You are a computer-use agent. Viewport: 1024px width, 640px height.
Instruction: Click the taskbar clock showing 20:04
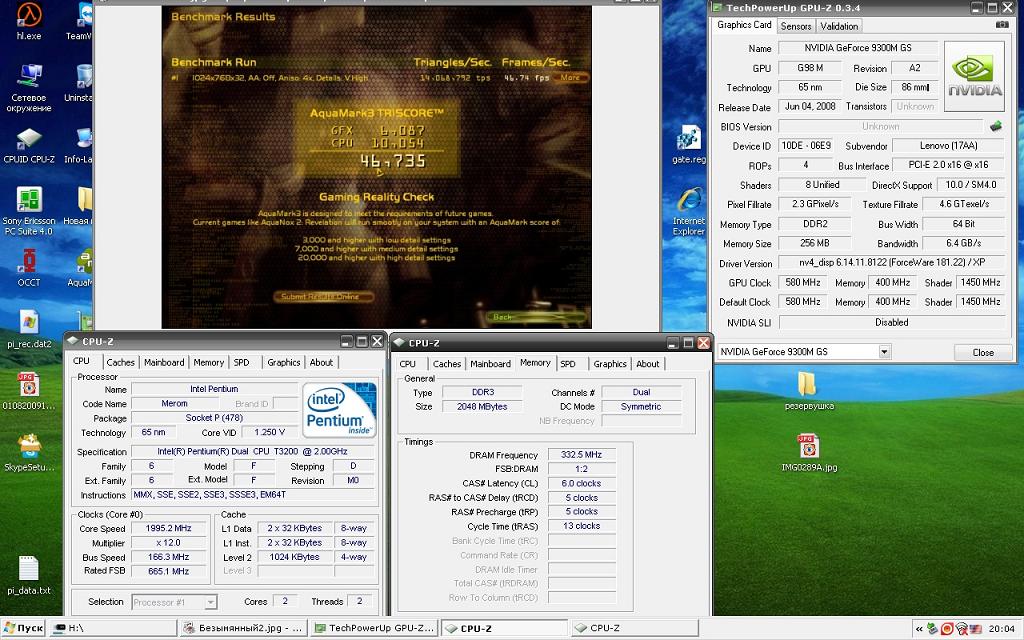click(1001, 629)
